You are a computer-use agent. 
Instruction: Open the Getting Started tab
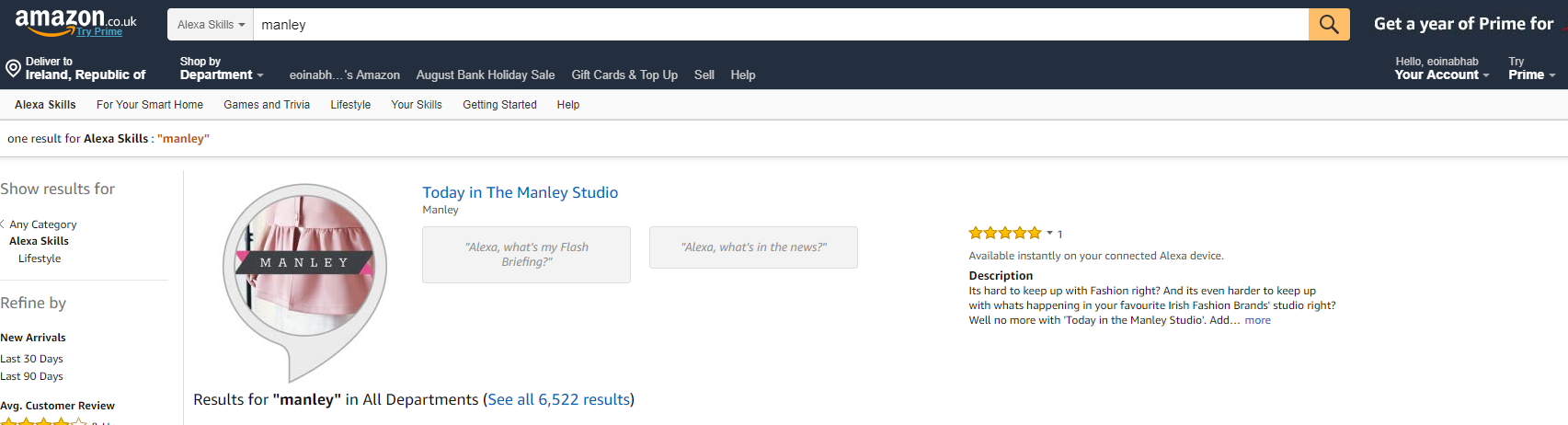[499, 105]
